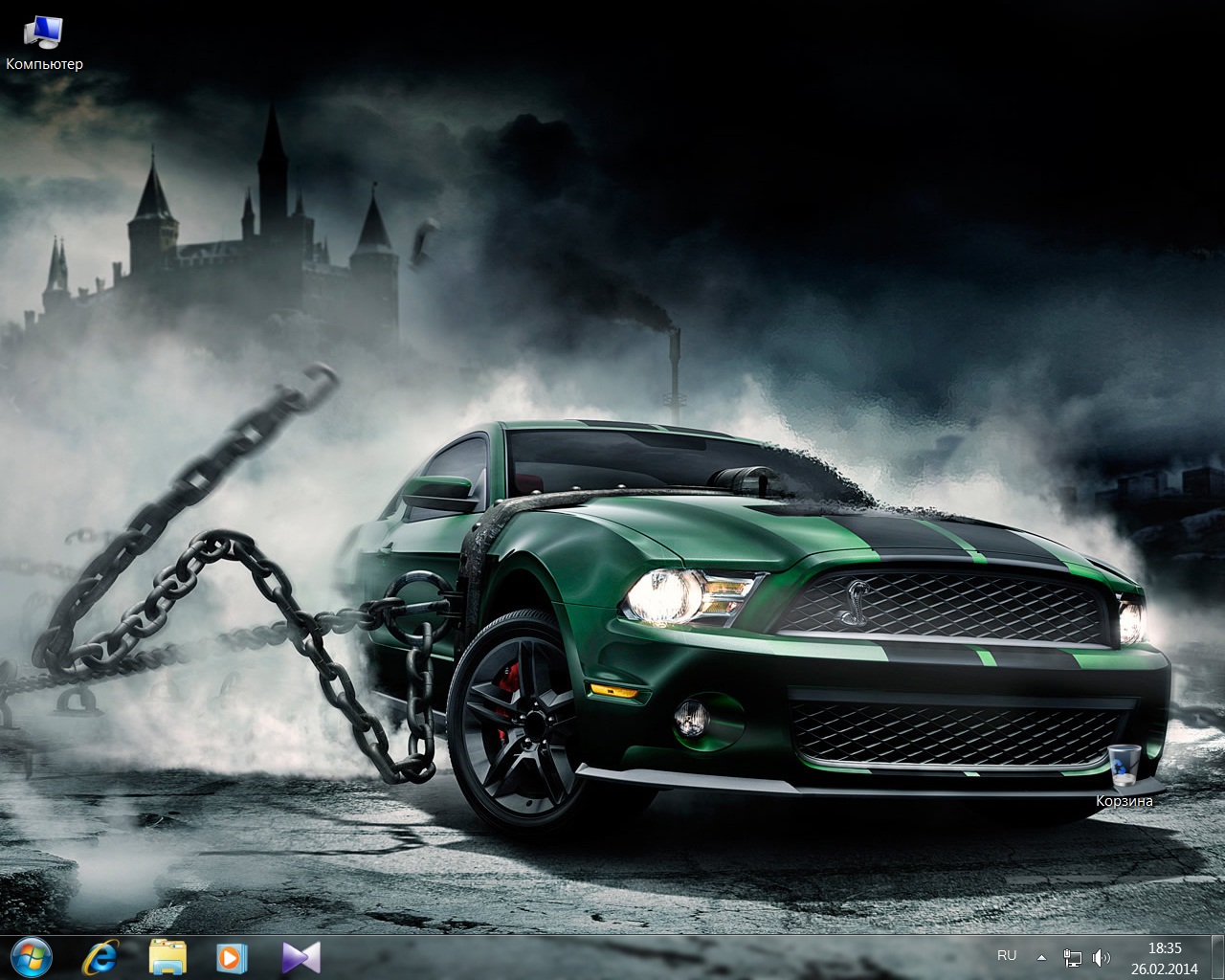Click the RU language indicator
The width and height of the screenshot is (1225, 980).
click(x=1007, y=956)
